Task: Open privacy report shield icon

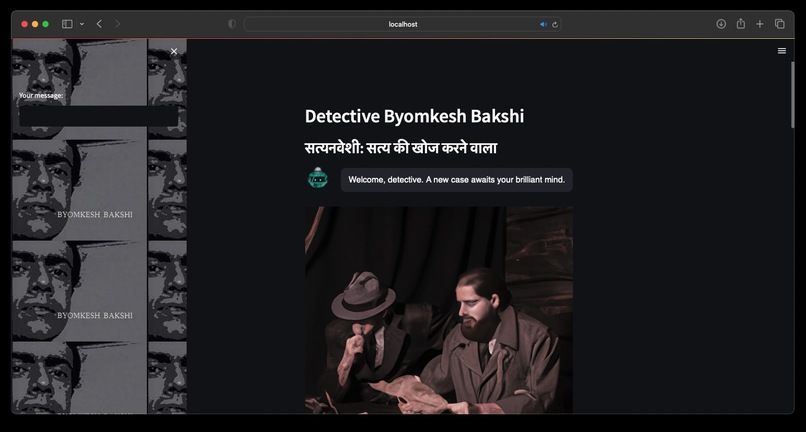Action: click(x=232, y=24)
